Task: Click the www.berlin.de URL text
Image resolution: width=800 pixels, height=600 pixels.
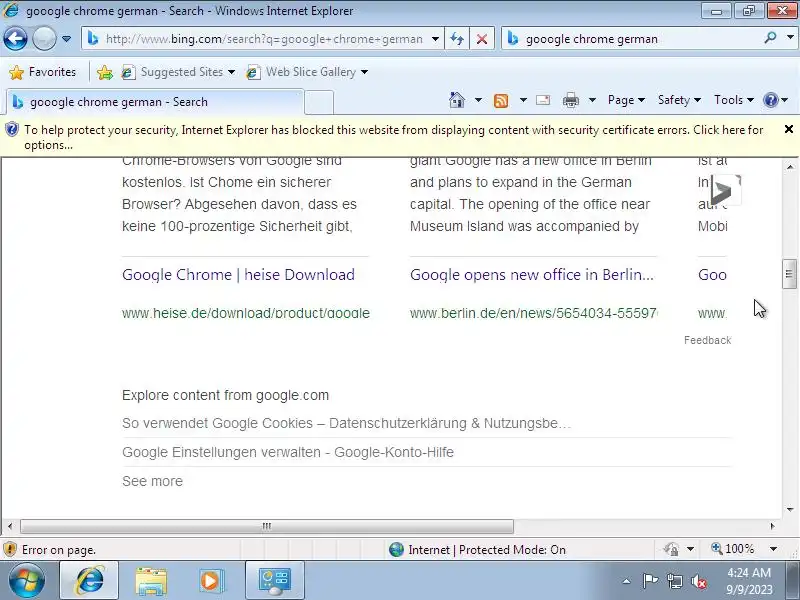Action: coord(534,313)
